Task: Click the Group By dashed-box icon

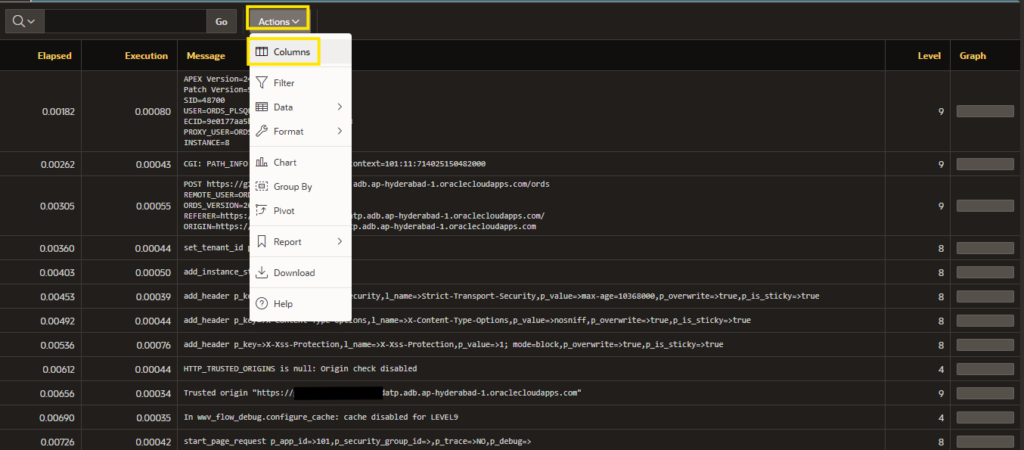Action: click(x=261, y=187)
